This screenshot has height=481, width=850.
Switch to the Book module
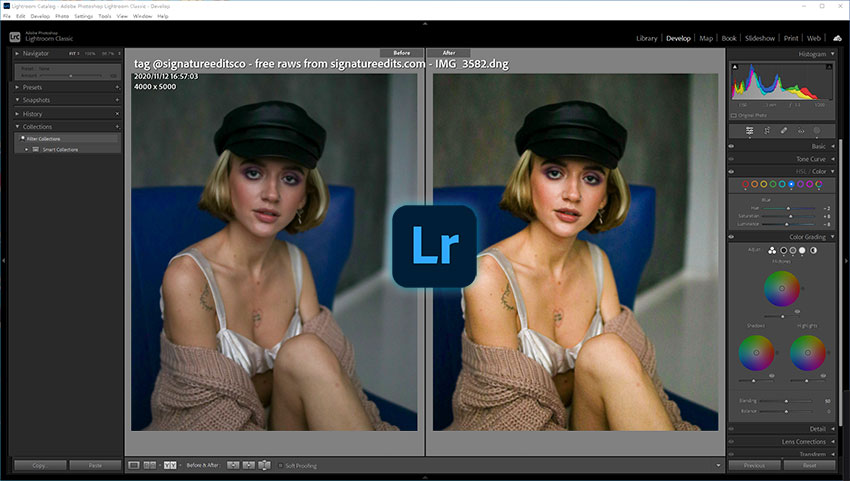tap(729, 39)
